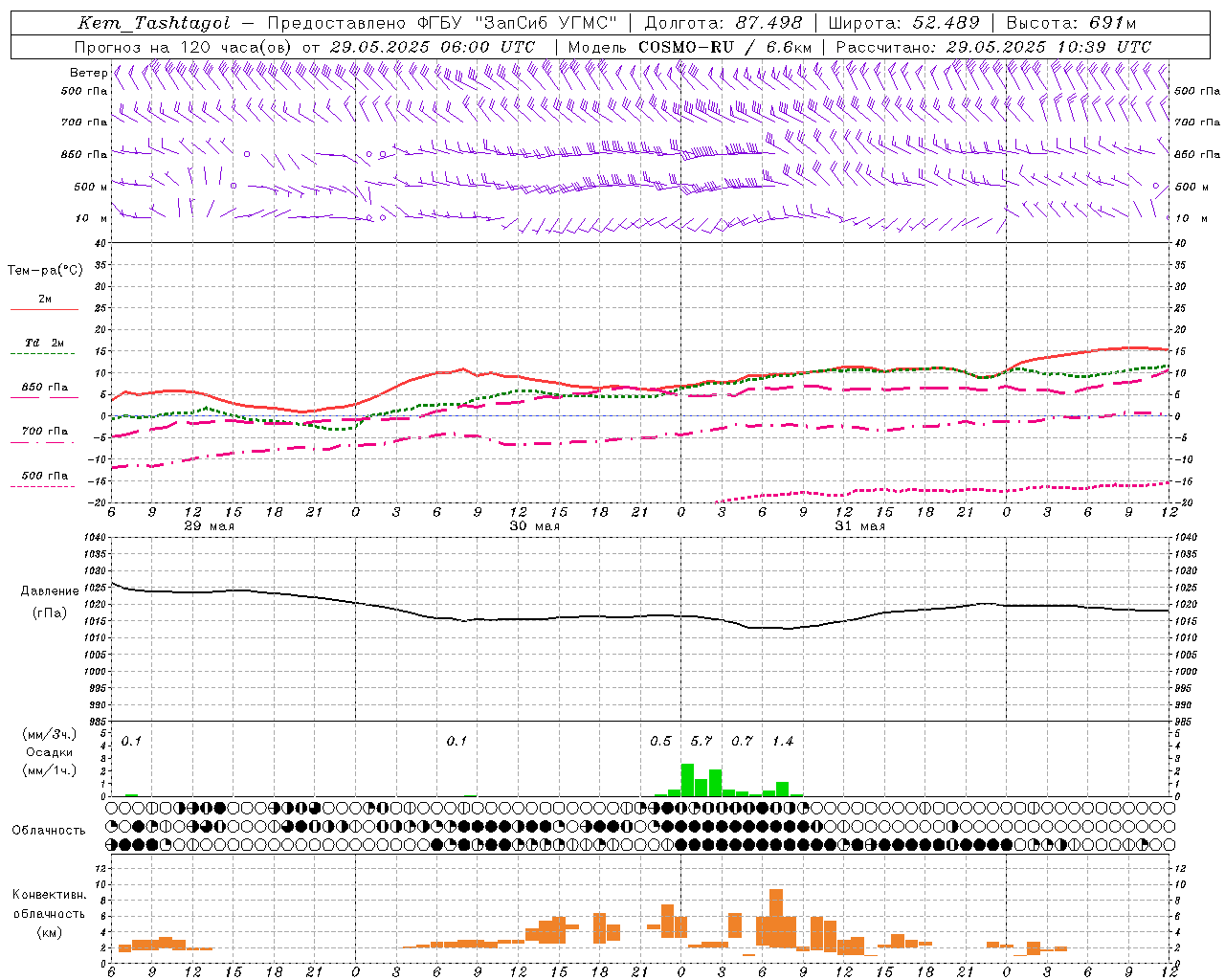
Task: Click the '1.4' precipitation total value
Action: point(783,741)
